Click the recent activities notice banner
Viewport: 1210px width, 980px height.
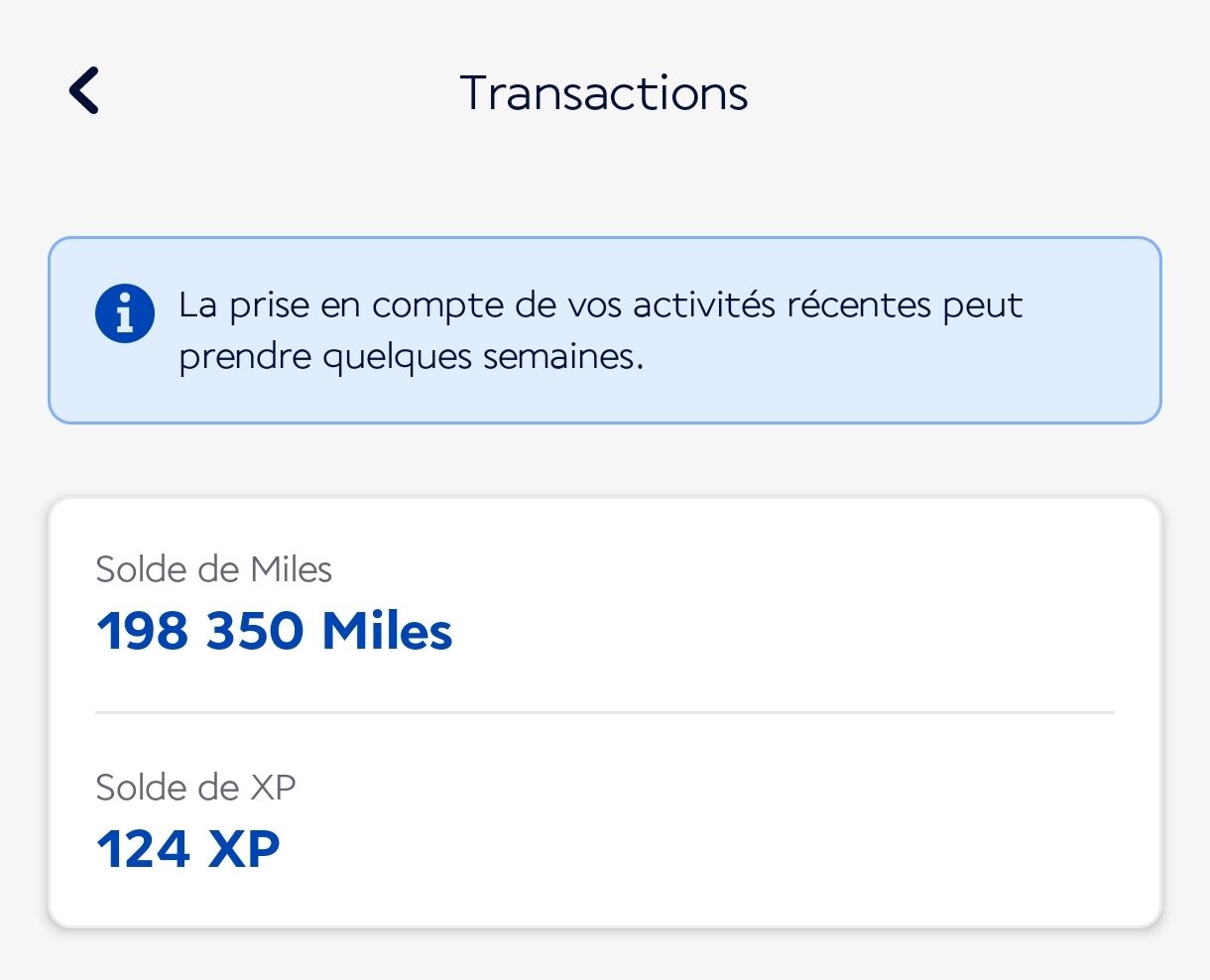point(605,329)
